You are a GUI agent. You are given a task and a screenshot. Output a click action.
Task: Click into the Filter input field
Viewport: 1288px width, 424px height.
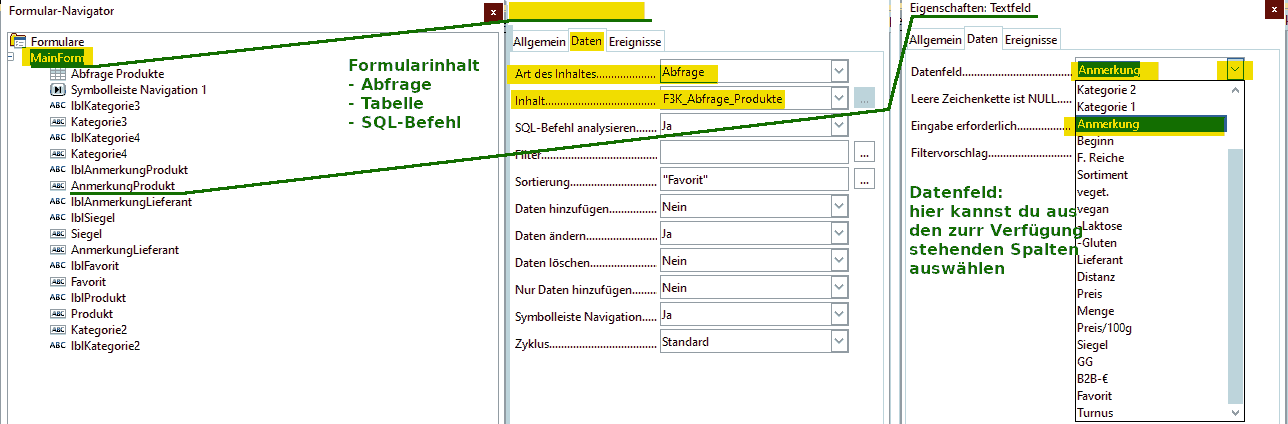(754, 152)
